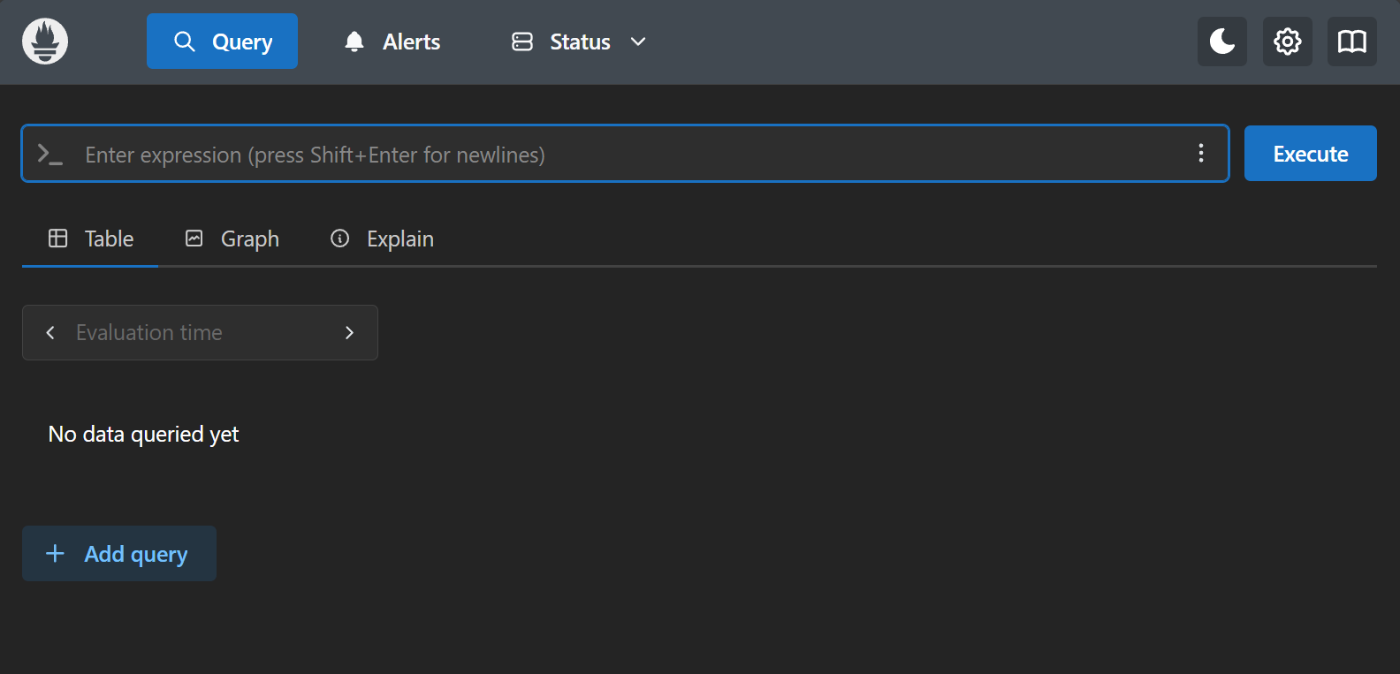Click the magnifier icon on Query
The image size is (1400, 674).
[x=184, y=42]
